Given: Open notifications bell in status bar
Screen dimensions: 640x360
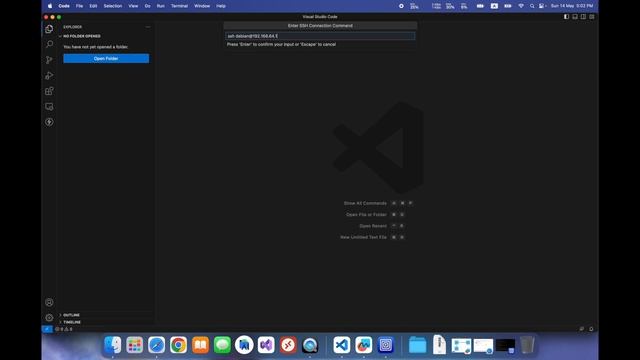Looking at the screenshot, I should click(x=591, y=329).
